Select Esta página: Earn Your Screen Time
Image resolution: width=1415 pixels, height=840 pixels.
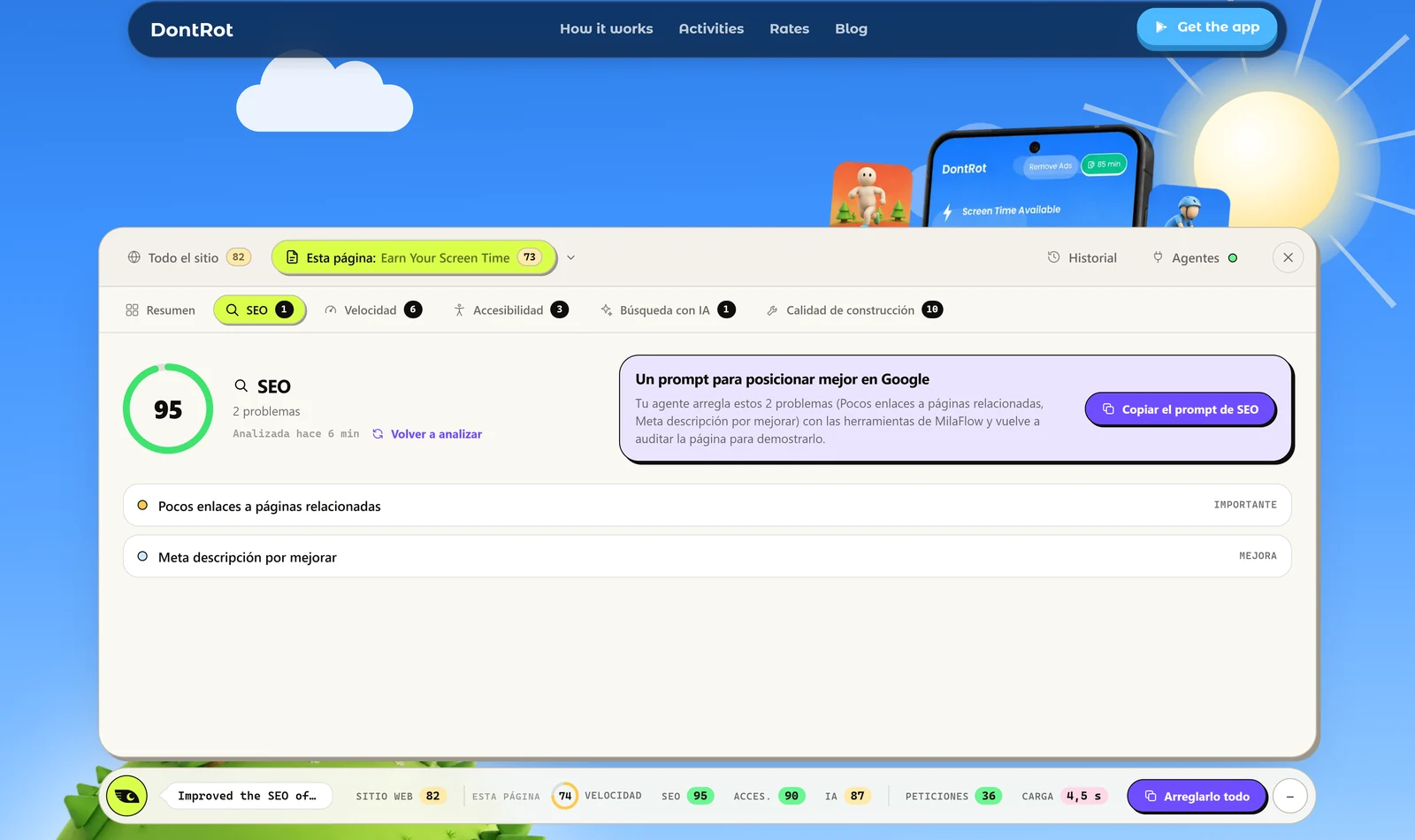tap(414, 257)
